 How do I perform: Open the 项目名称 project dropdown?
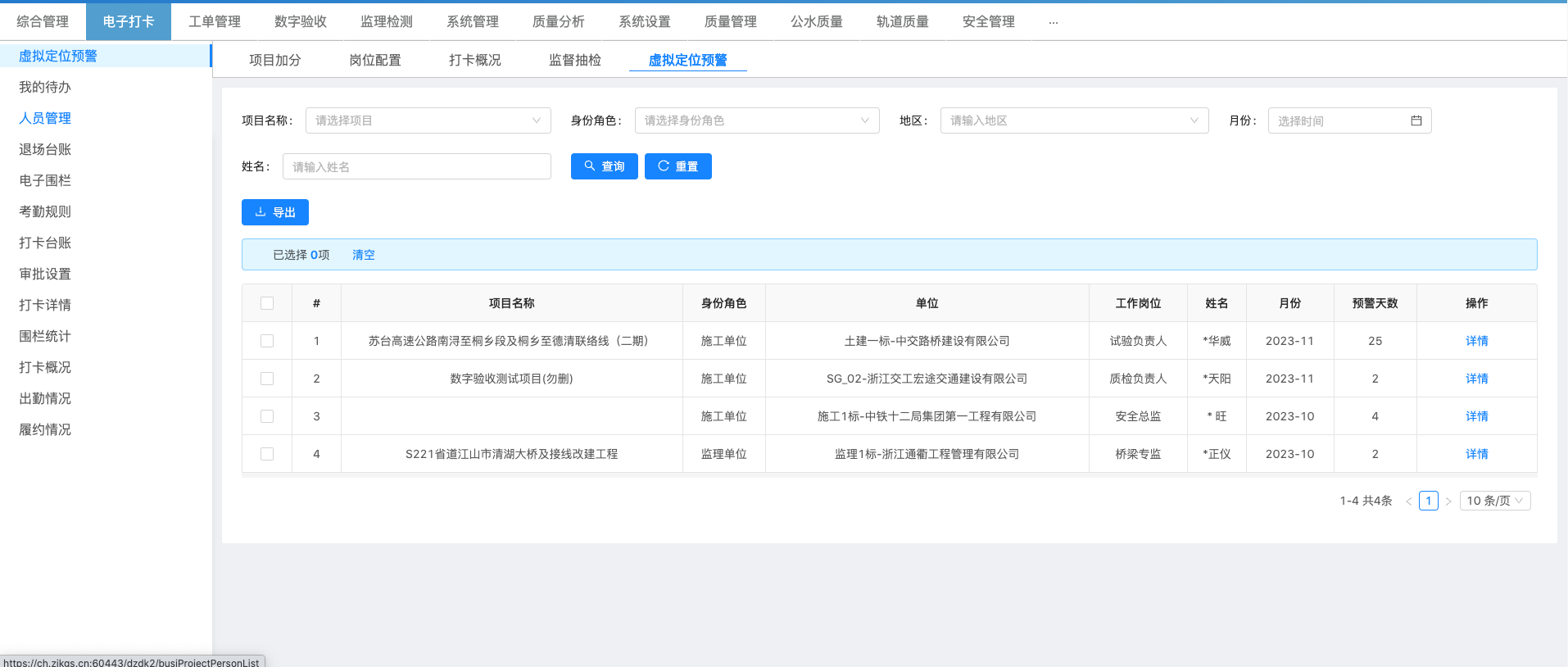tap(428, 120)
